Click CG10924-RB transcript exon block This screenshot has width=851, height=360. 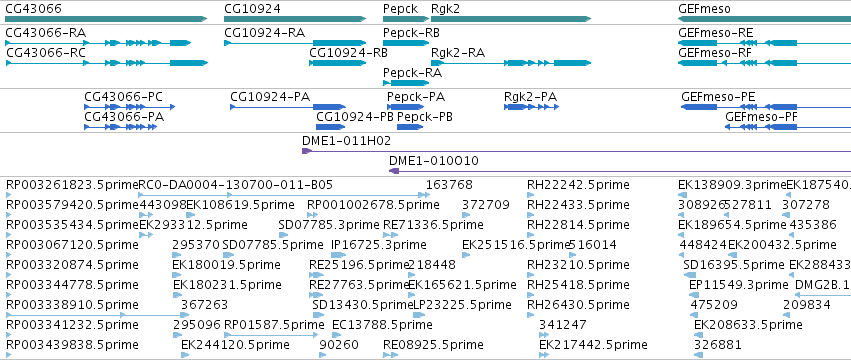pyautogui.click(x=338, y=63)
